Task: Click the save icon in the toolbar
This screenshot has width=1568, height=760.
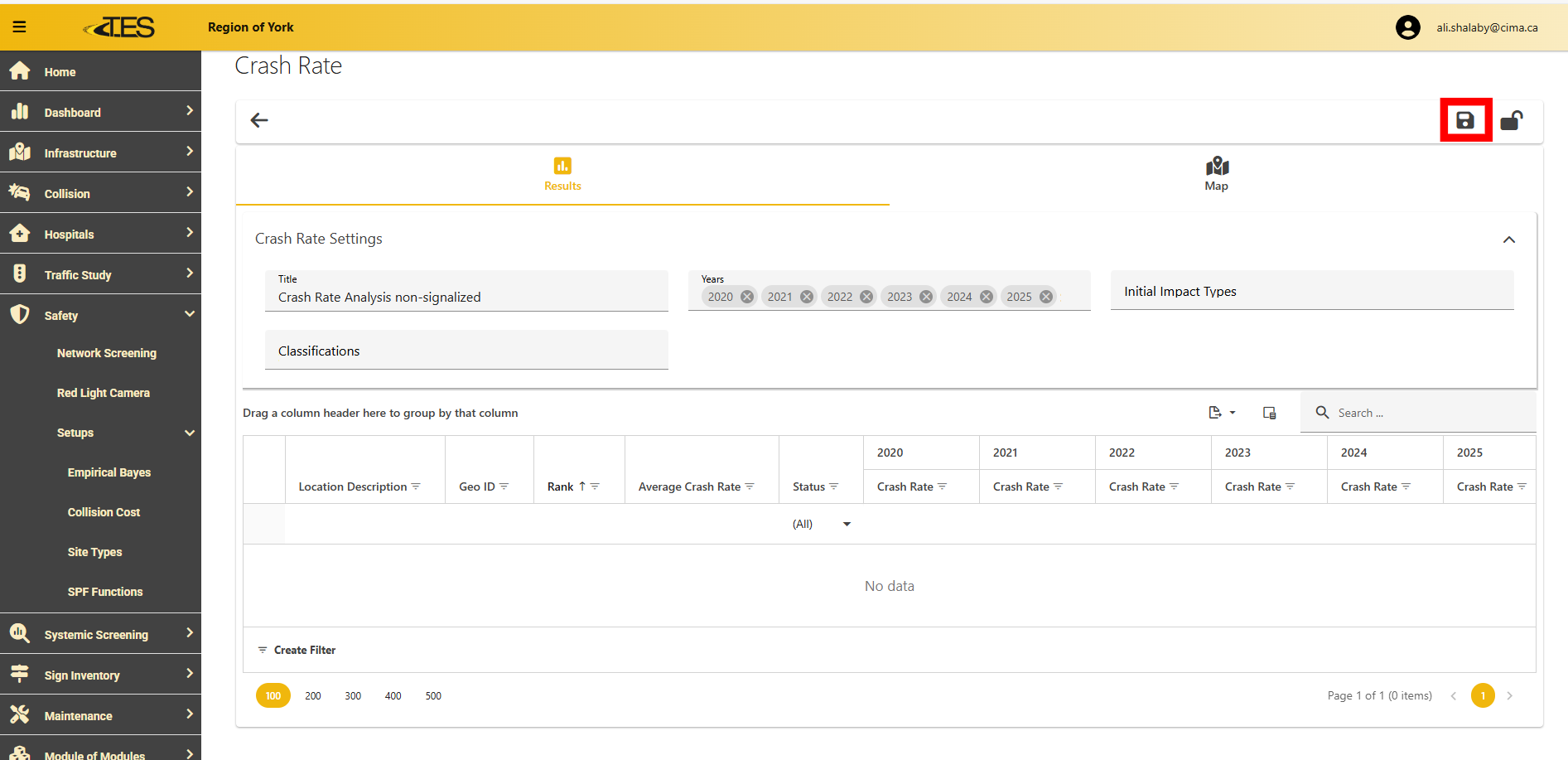Action: (1465, 120)
